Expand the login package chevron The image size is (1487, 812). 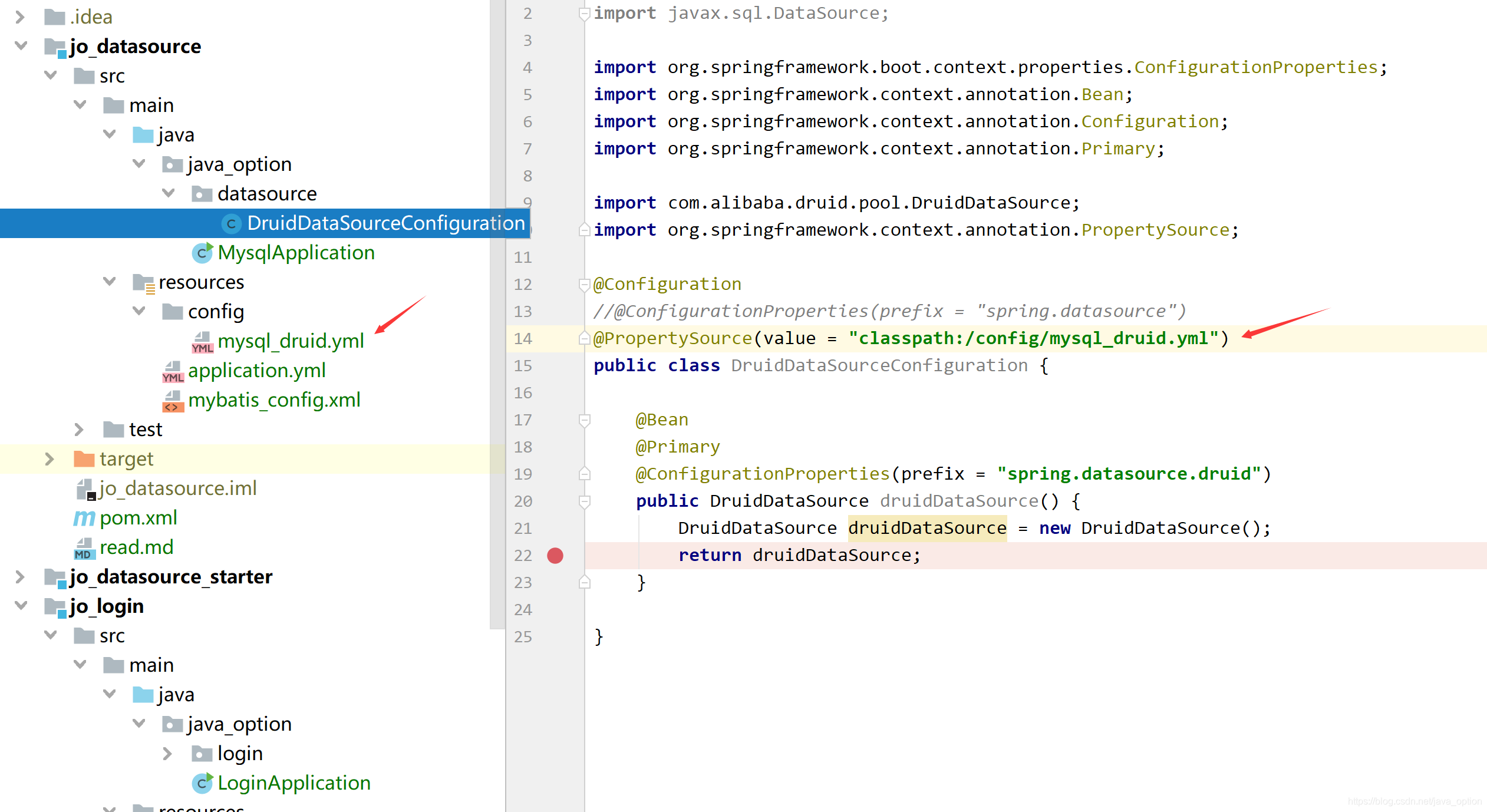(167, 754)
